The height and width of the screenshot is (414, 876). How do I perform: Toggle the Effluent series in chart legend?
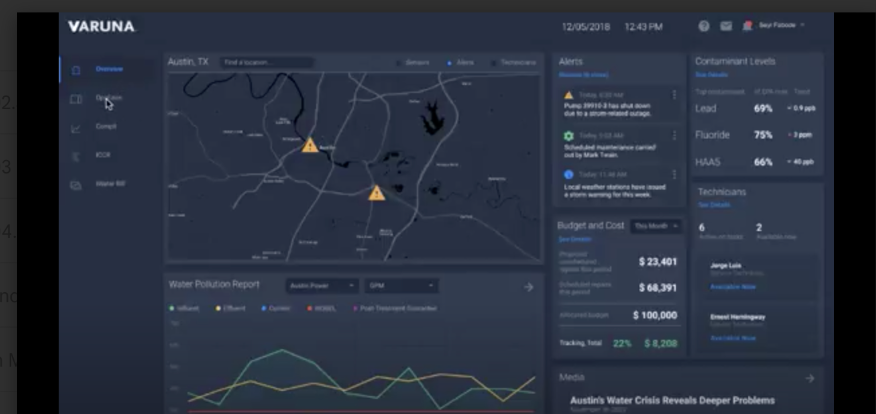coord(230,308)
